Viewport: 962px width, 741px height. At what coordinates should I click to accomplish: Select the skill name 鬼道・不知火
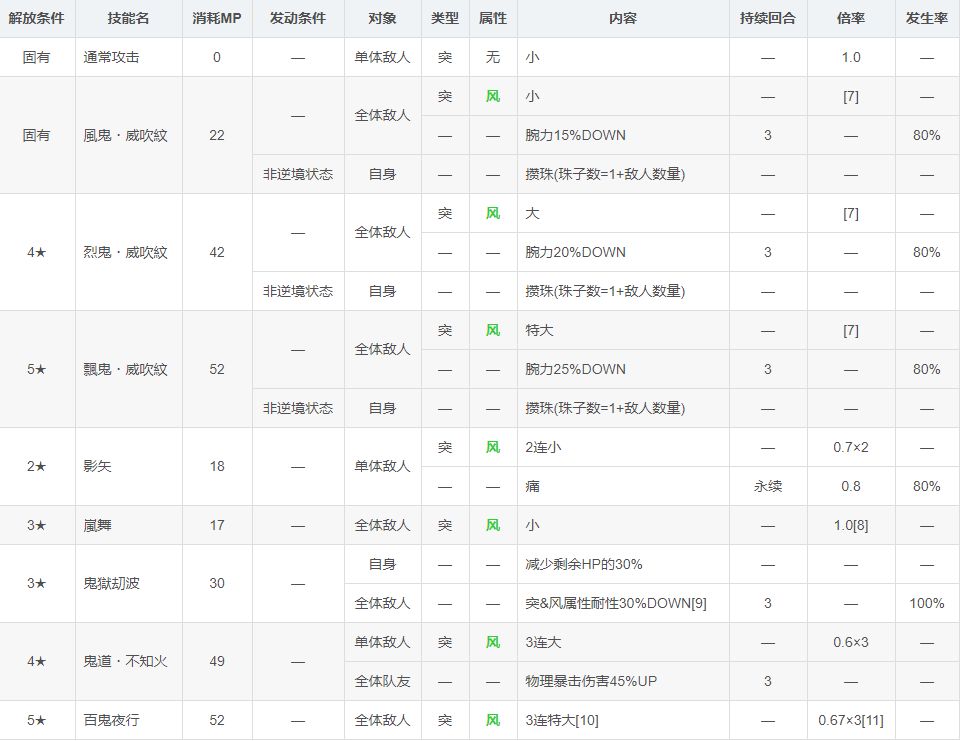tap(125, 661)
